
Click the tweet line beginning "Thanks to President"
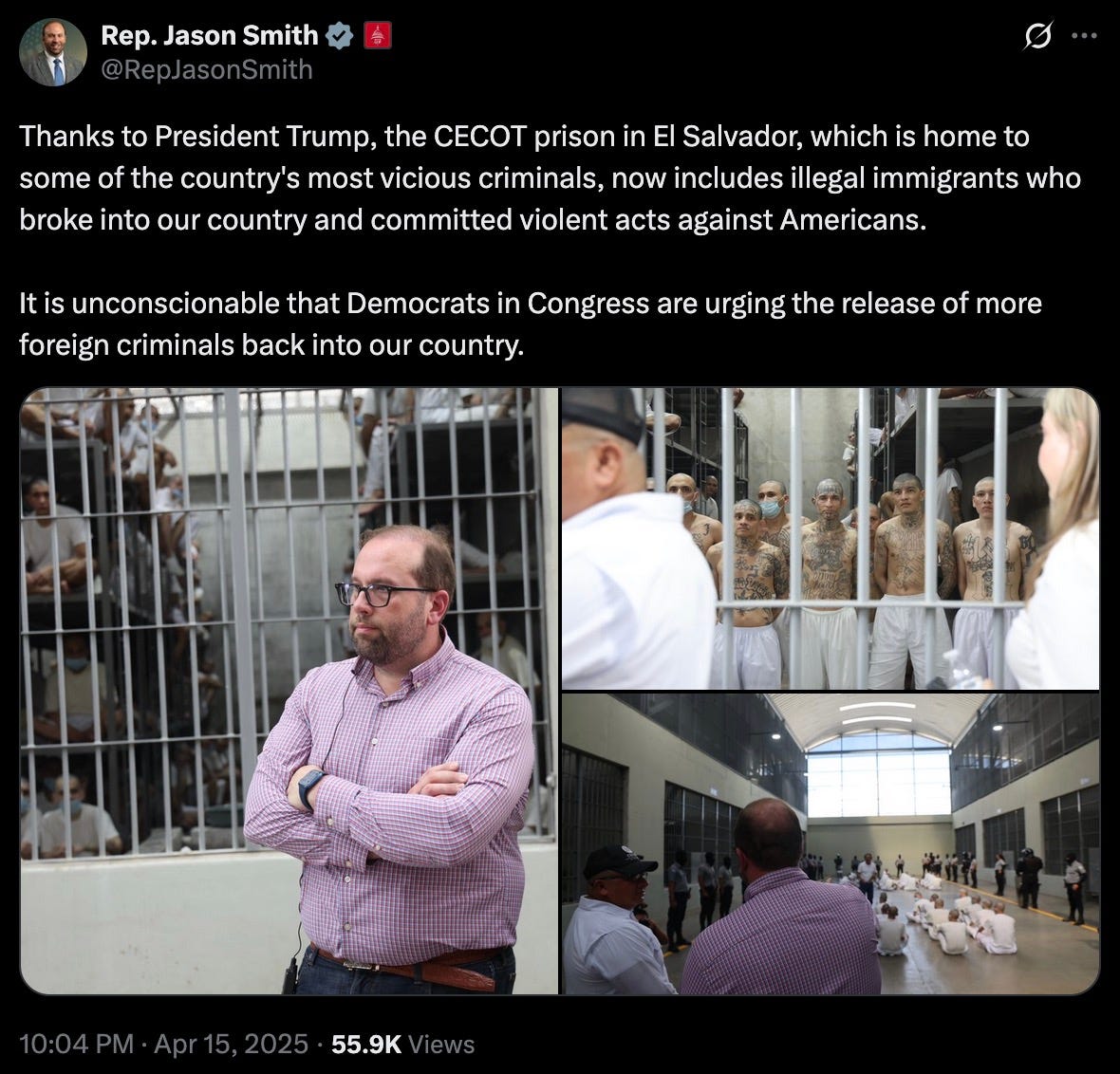[524, 137]
